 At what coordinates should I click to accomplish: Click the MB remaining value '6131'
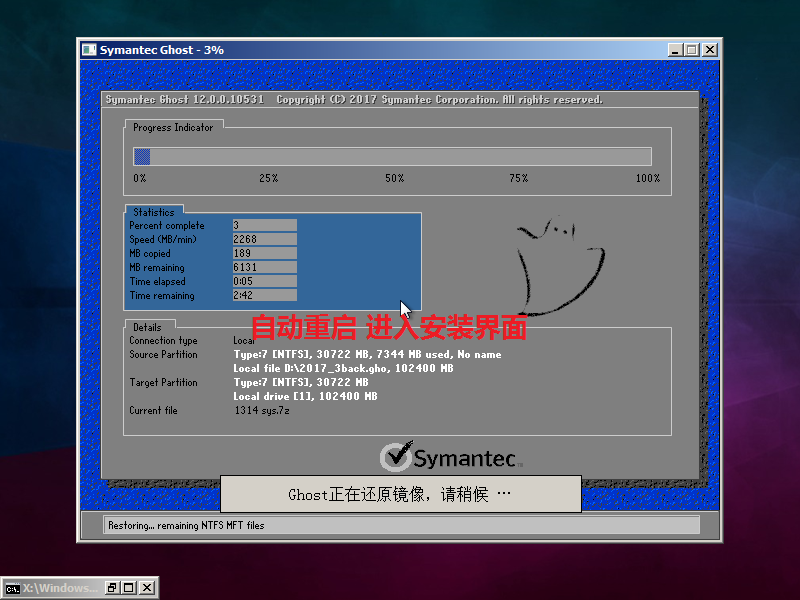pyautogui.click(x=265, y=267)
